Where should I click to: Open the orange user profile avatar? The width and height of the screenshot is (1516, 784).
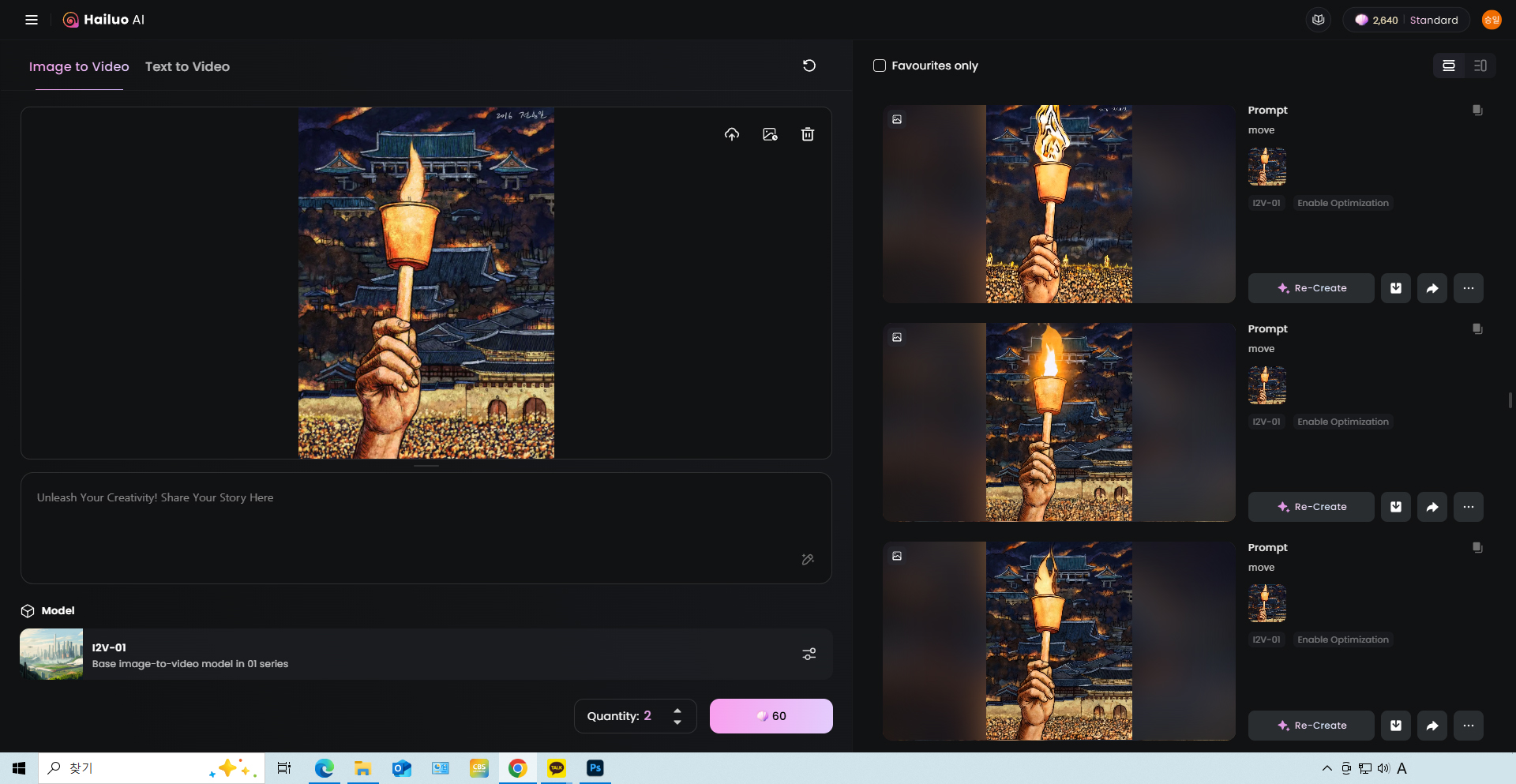coord(1492,20)
